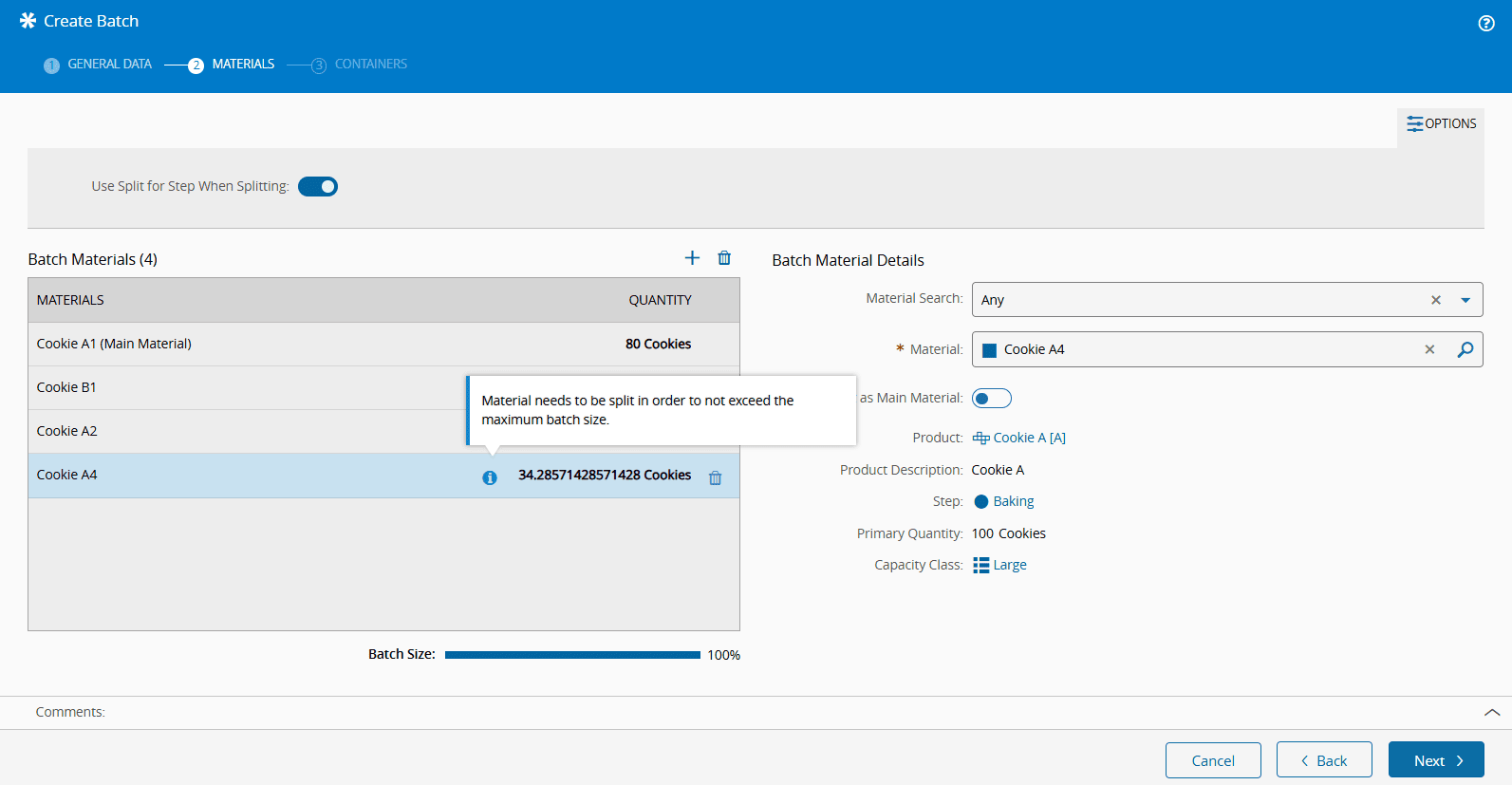Screen dimensions: 1512x785
Task: Add a new batch material with plus icon
Action: [692, 258]
